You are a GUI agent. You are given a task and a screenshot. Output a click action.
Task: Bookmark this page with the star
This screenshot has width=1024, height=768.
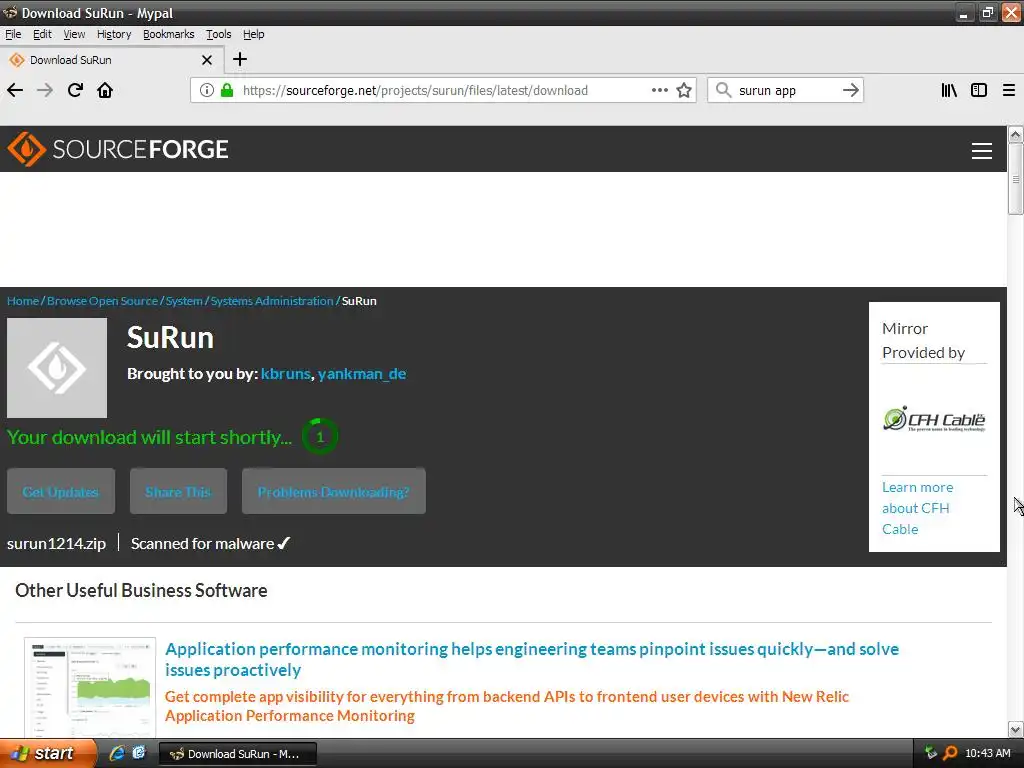684,90
